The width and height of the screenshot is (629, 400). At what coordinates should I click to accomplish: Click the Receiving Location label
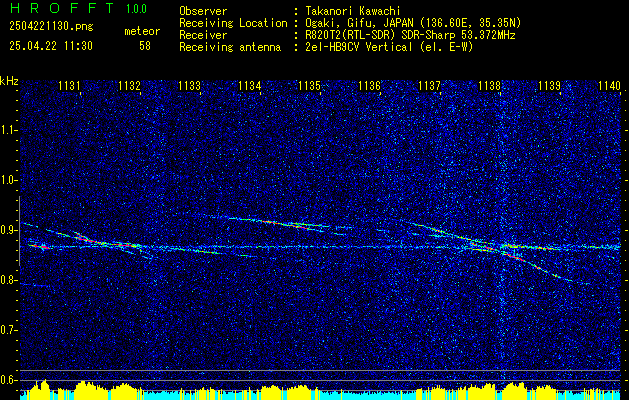coord(233,23)
